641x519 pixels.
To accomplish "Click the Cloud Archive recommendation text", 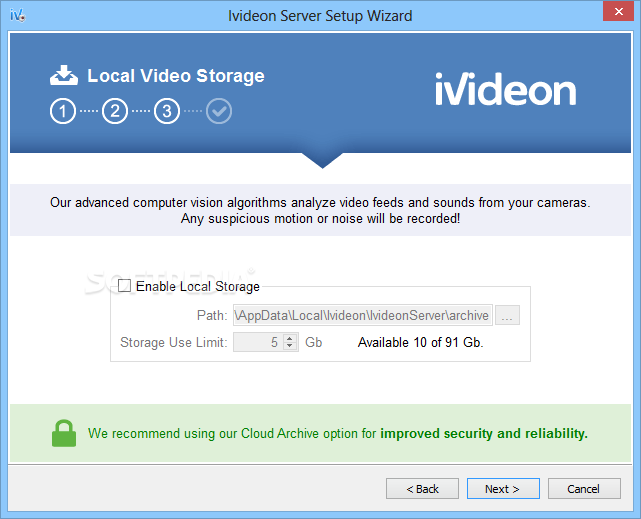I will point(338,434).
